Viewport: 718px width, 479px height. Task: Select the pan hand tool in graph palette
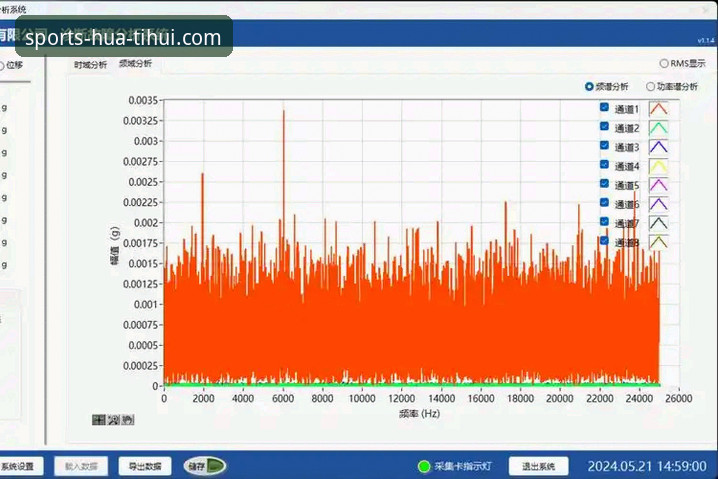[128, 419]
